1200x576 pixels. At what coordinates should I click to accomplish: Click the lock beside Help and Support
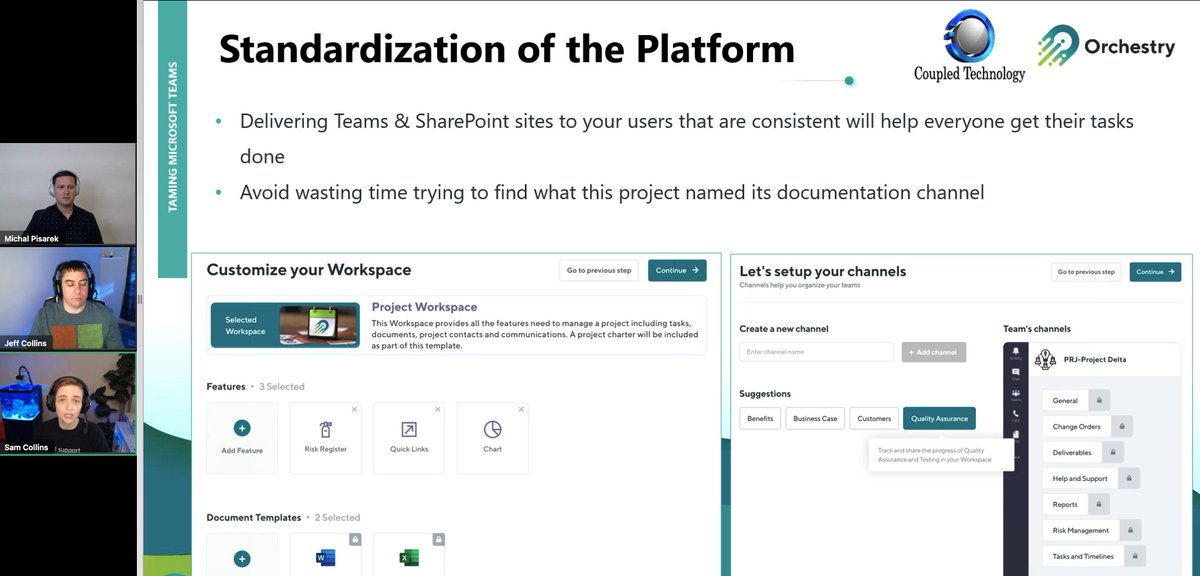(x=1127, y=478)
